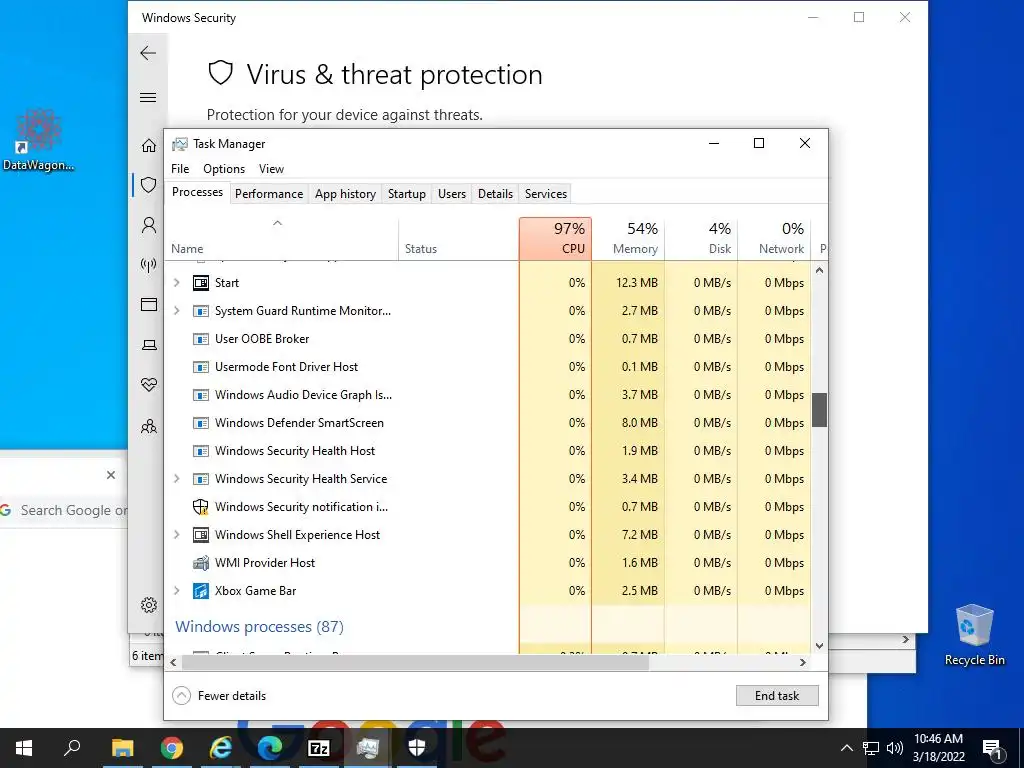This screenshot has width=1024, height=768.
Task: Open taskbar search magnifier
Action: (72, 748)
